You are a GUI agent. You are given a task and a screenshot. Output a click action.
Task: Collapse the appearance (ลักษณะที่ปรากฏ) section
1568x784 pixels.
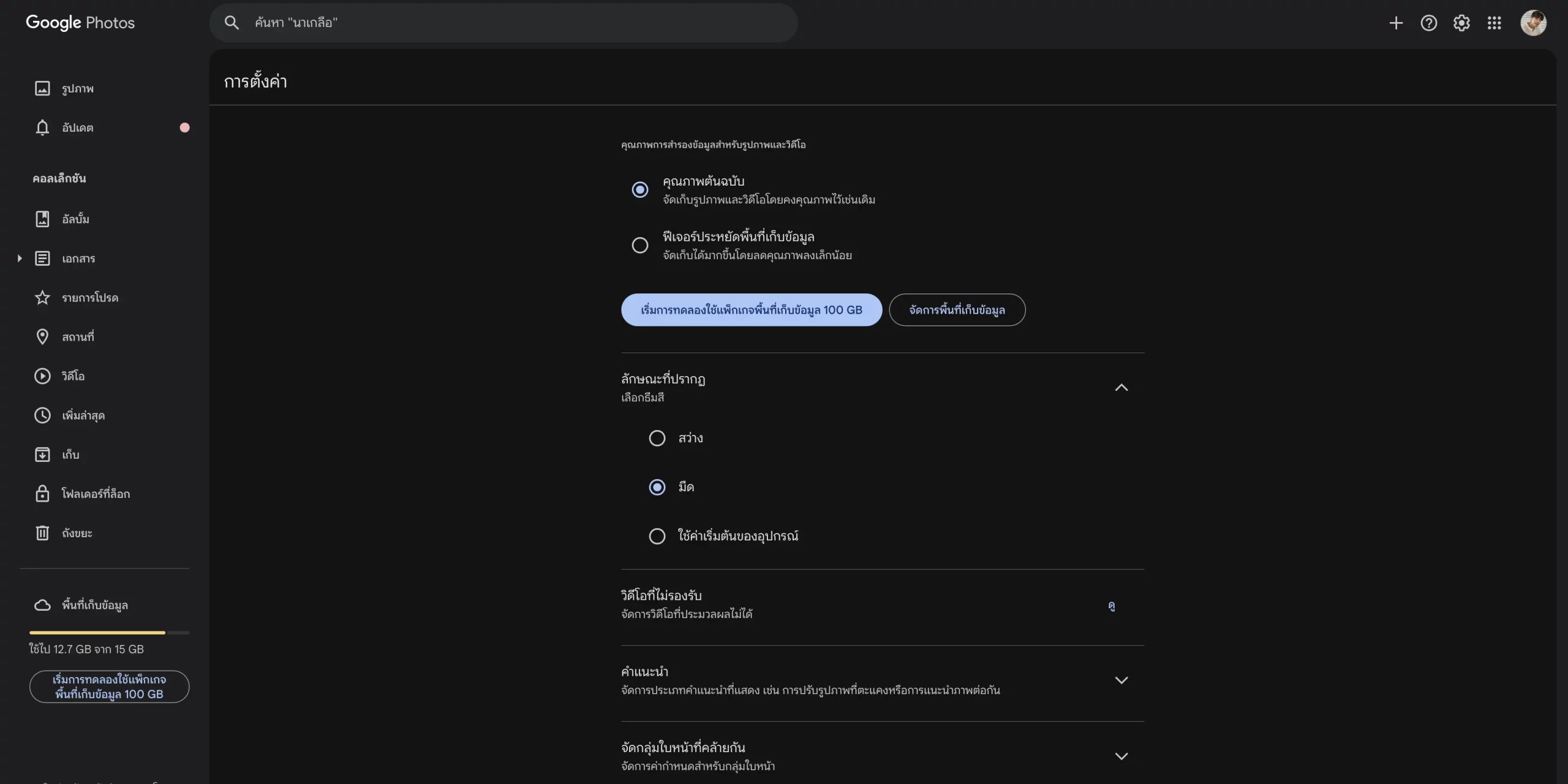tap(1121, 388)
